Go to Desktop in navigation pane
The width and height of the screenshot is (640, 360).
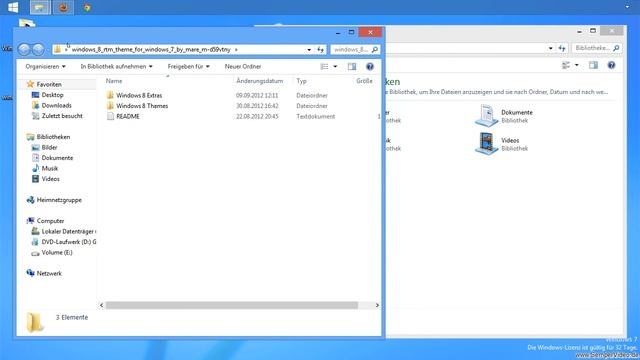point(52,95)
